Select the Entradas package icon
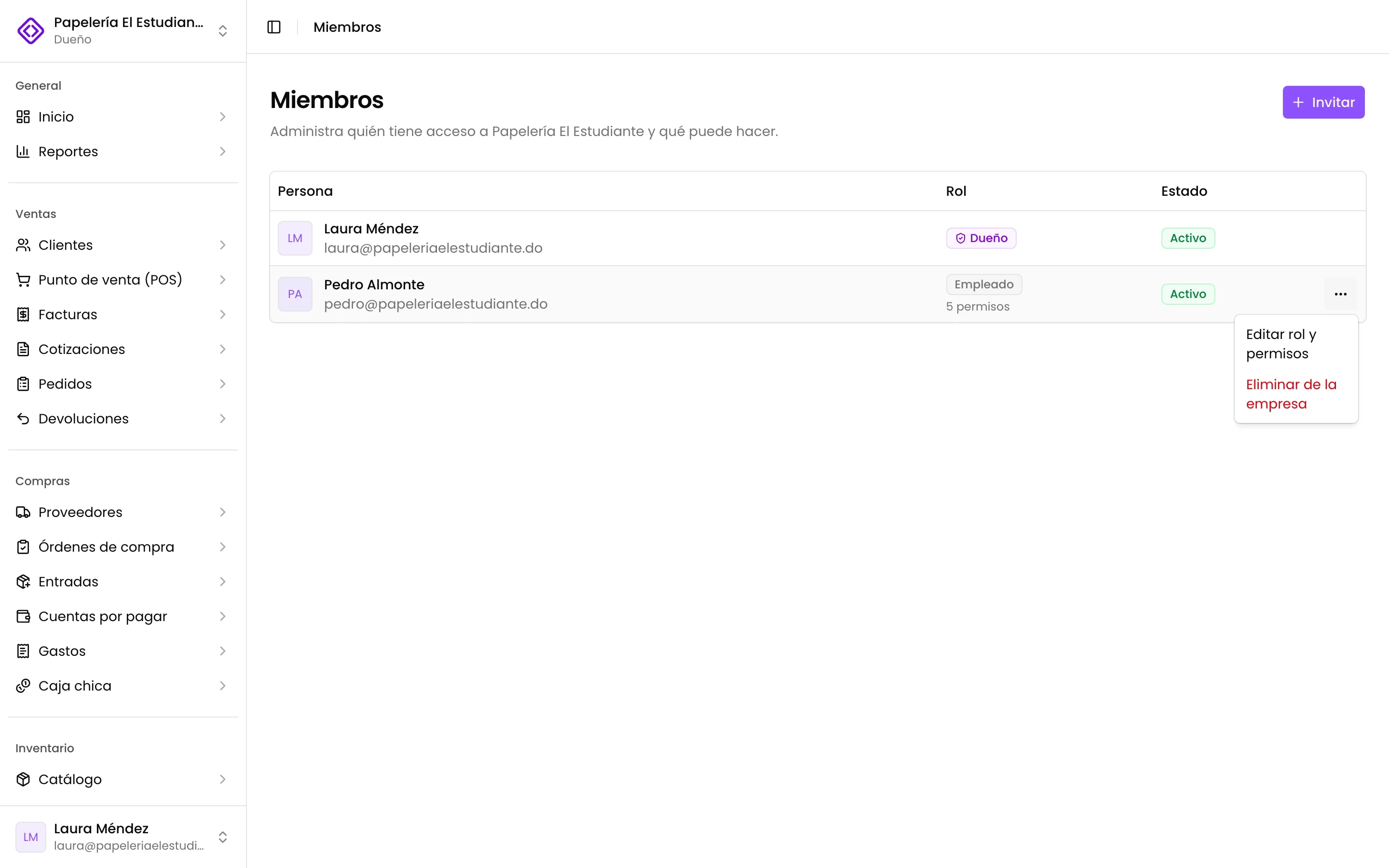This screenshot has height=868, width=1389. pyautogui.click(x=23, y=582)
